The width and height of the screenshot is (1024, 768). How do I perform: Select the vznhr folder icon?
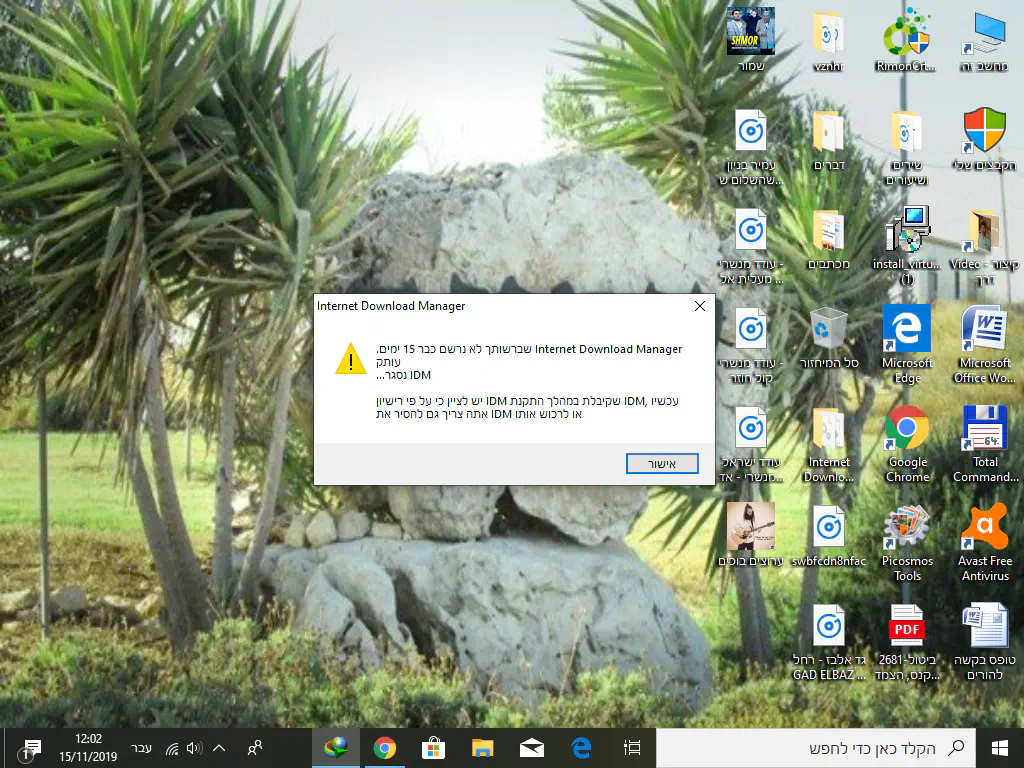point(829,35)
